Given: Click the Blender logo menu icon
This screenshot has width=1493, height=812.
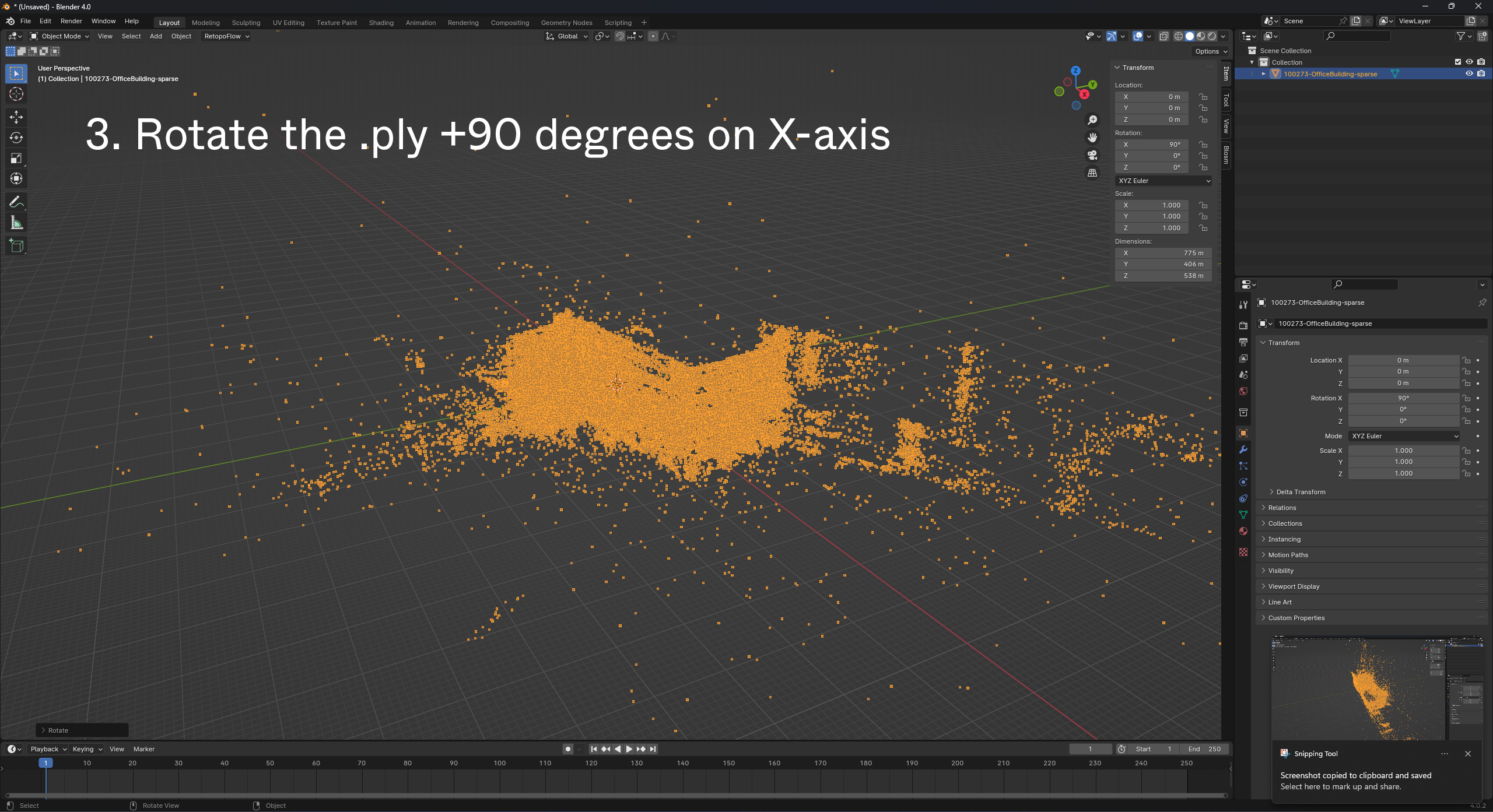Looking at the screenshot, I should click(10, 21).
